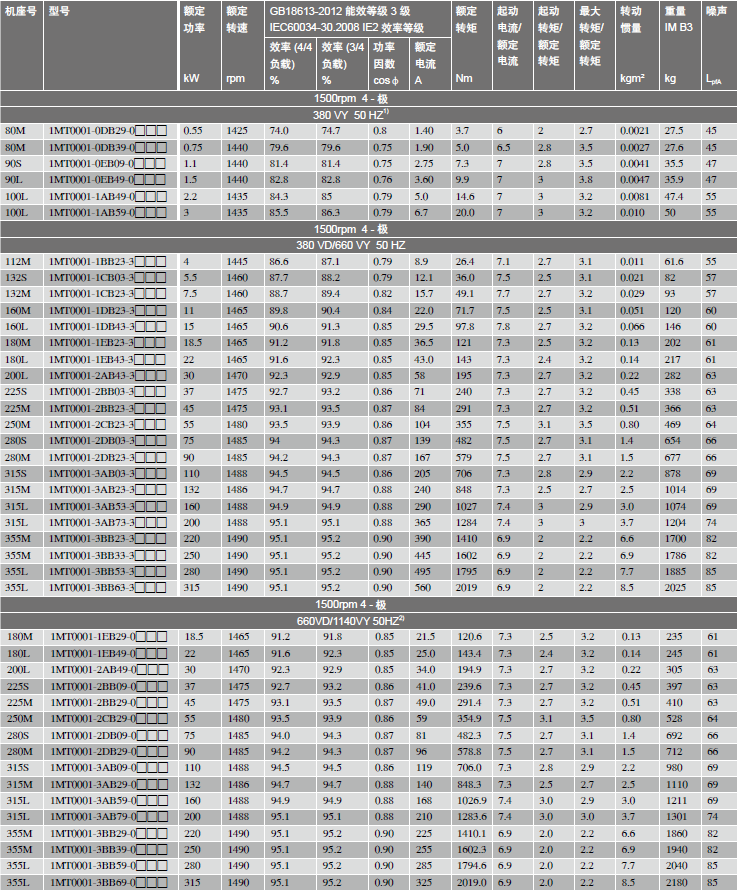
Task: Select the 0.0021 inertia value
Action: tap(634, 131)
